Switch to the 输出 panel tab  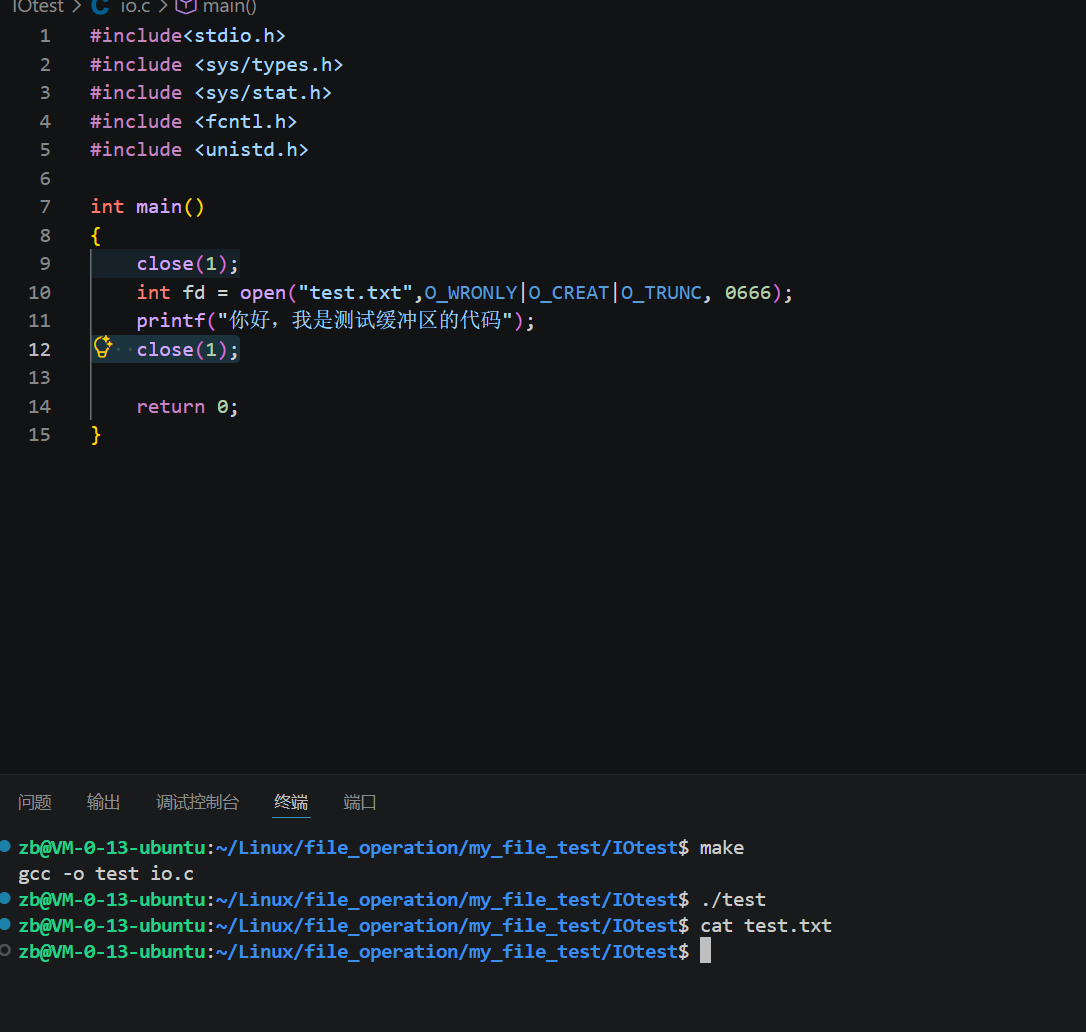(x=103, y=802)
